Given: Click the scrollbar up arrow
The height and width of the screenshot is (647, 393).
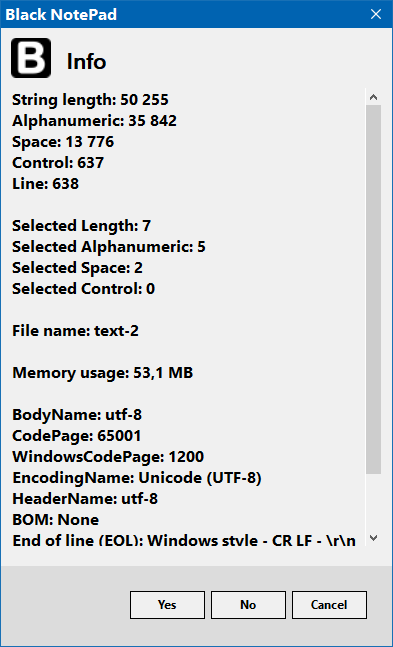Looking at the screenshot, I should (374, 97).
